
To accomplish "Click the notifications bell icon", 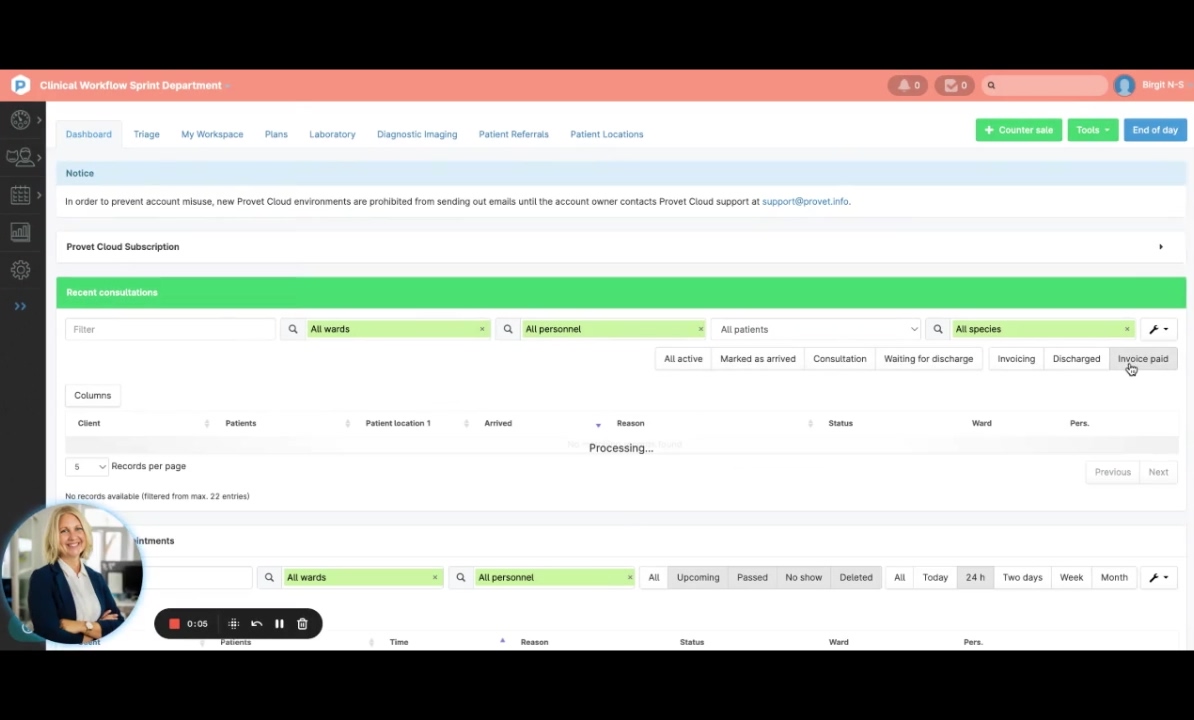I will pos(905,86).
